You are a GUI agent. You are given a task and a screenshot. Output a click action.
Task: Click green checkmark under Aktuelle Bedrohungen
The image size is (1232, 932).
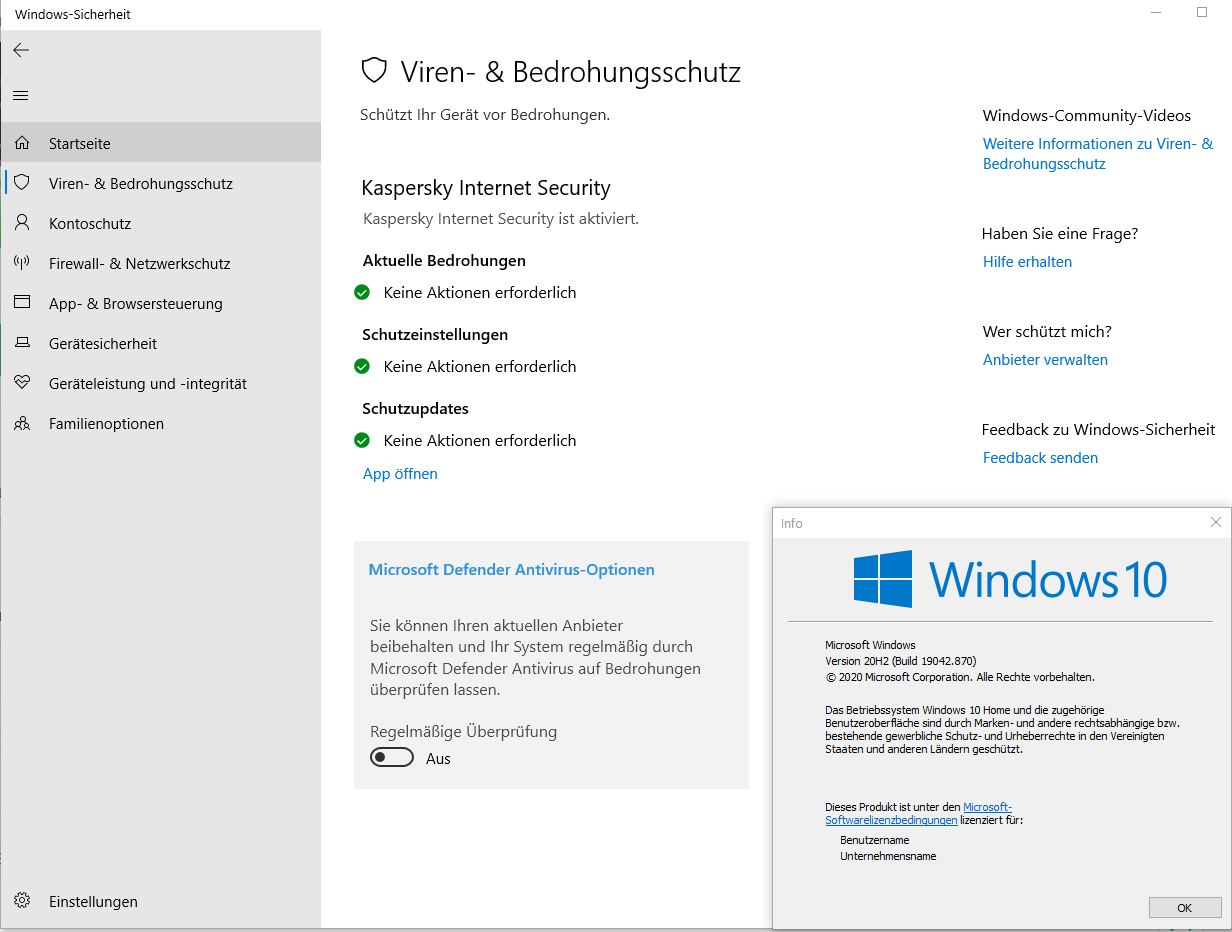click(362, 292)
